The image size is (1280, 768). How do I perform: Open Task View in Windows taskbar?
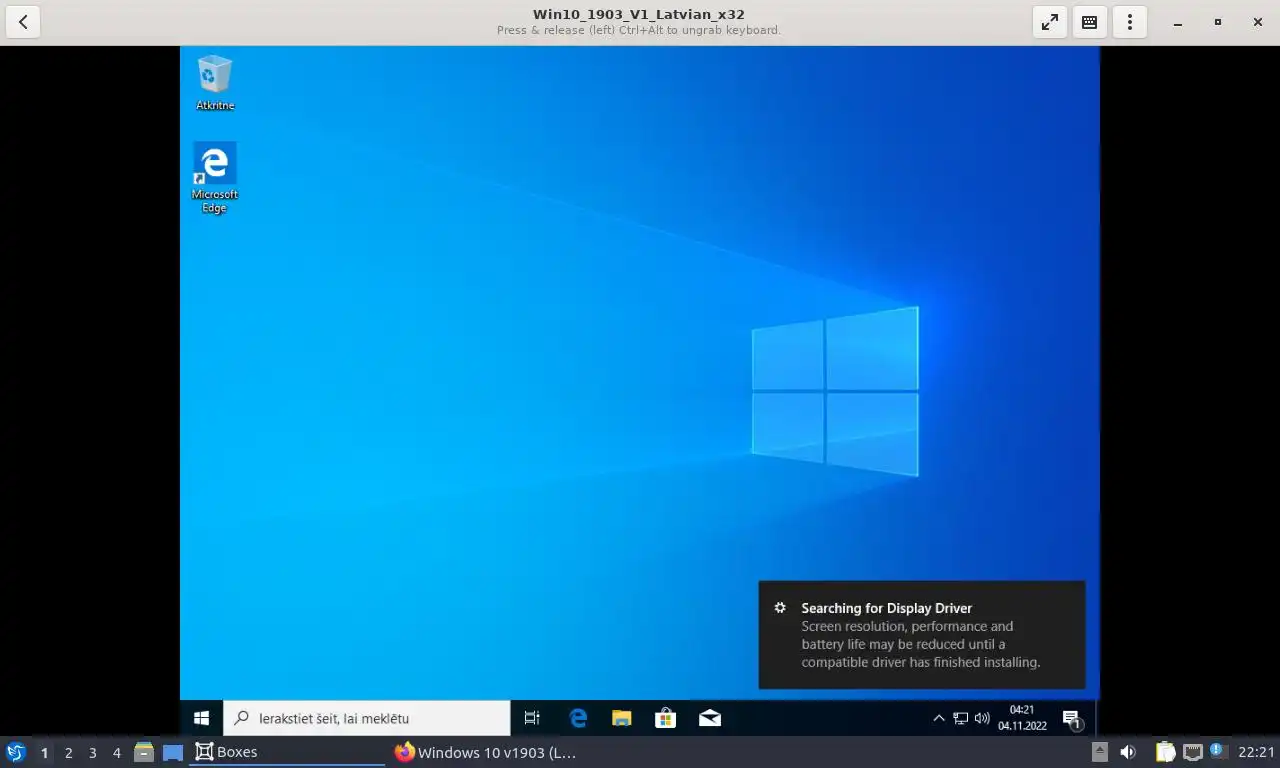(x=532, y=718)
